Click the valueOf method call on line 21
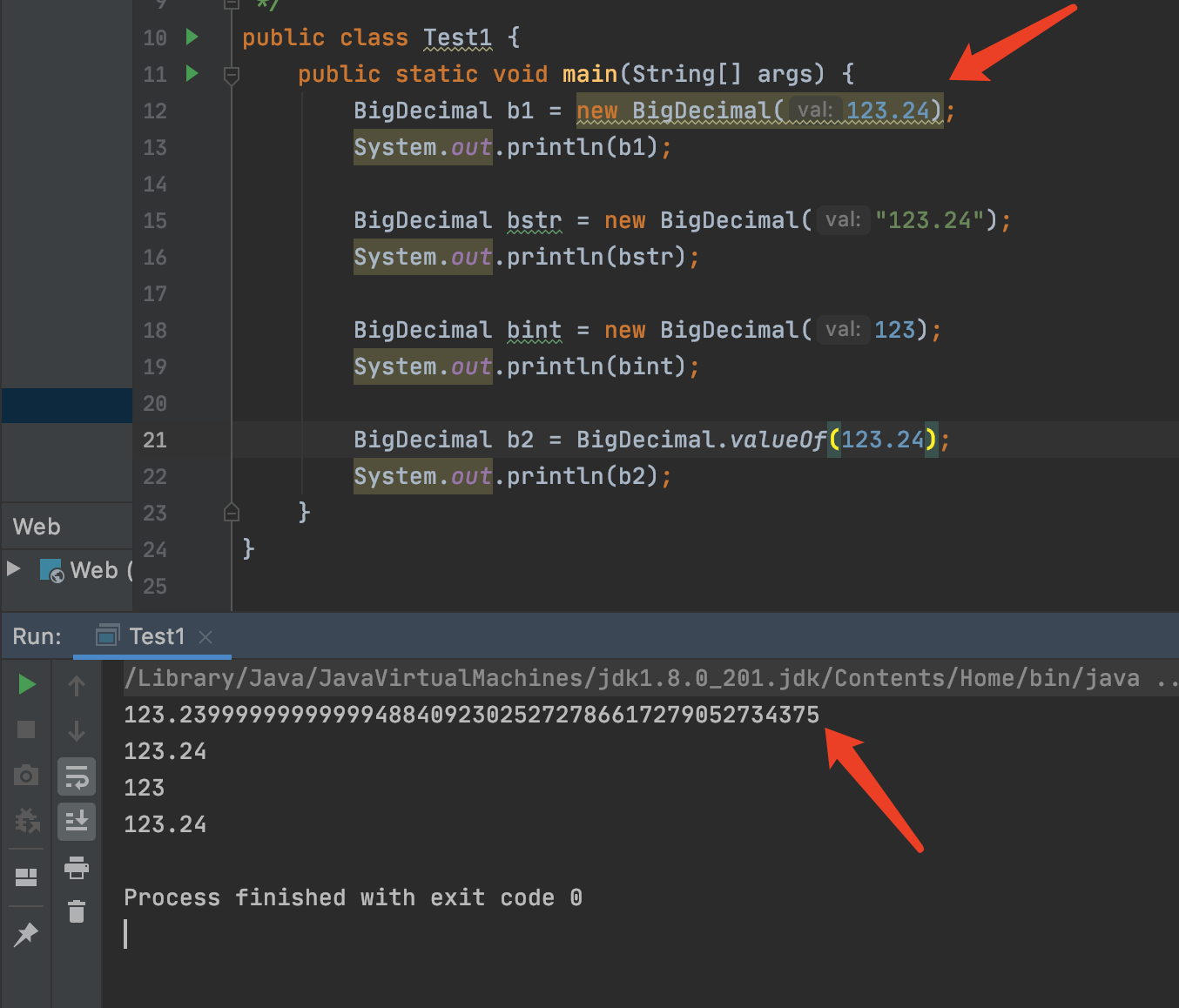The width and height of the screenshot is (1179, 1008). point(778,440)
